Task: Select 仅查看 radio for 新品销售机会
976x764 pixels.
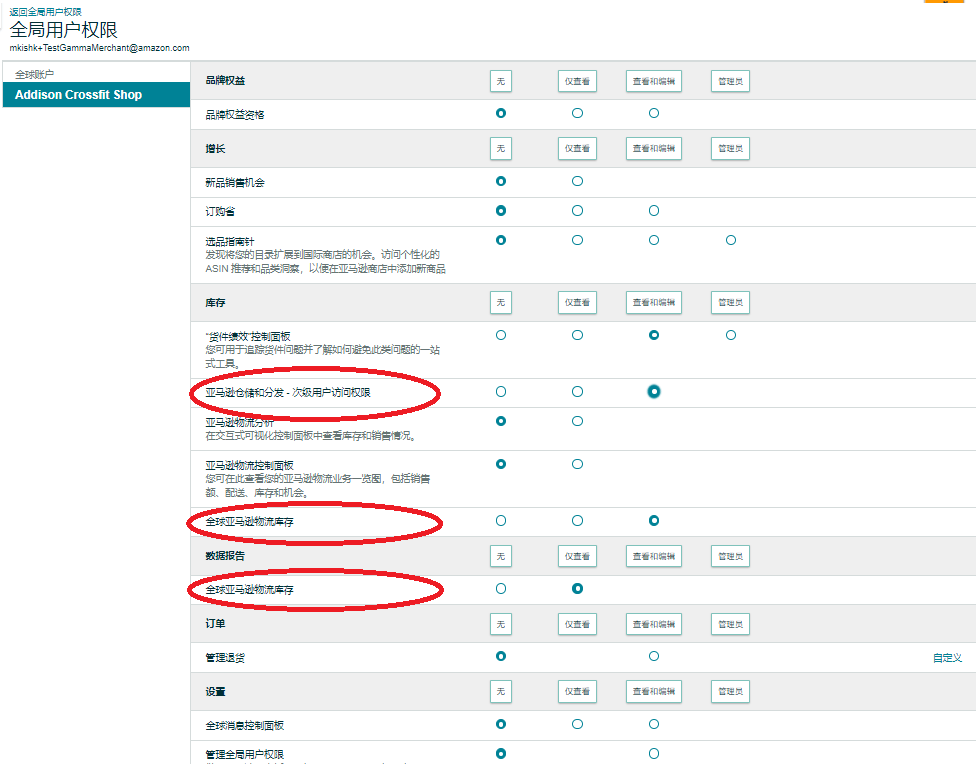Action: 577,181
